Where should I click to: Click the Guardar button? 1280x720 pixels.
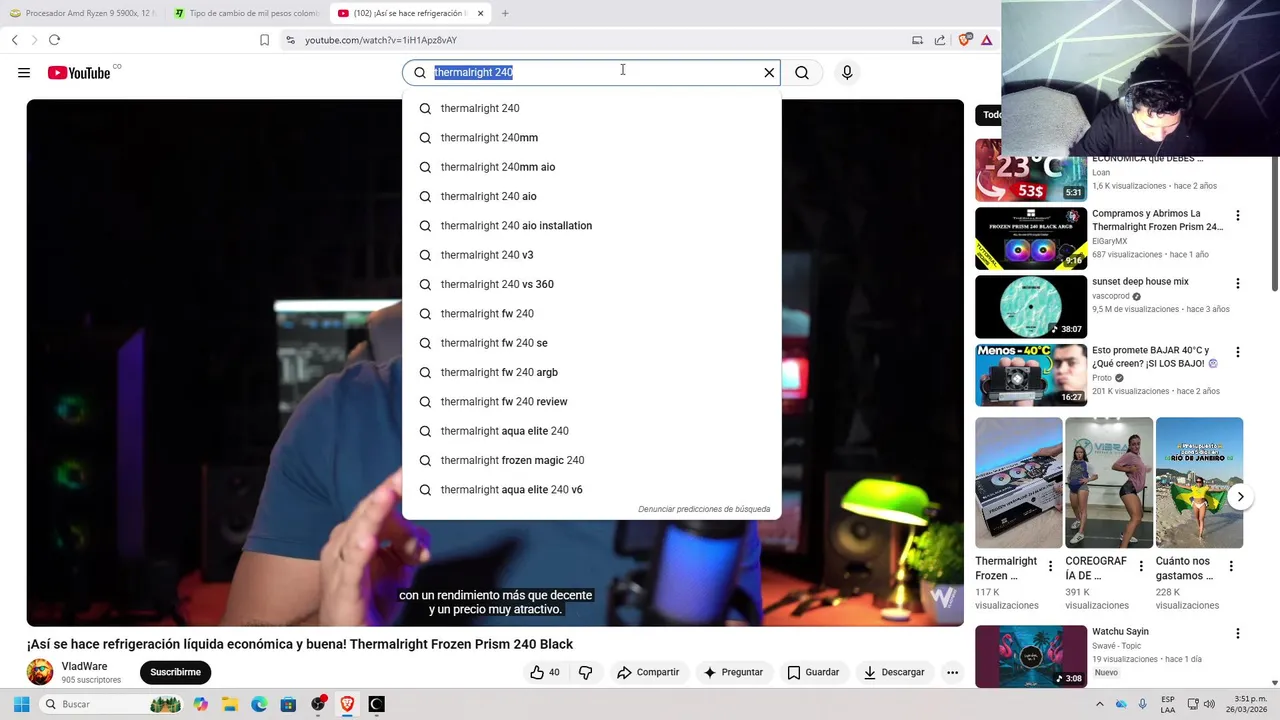(813, 672)
